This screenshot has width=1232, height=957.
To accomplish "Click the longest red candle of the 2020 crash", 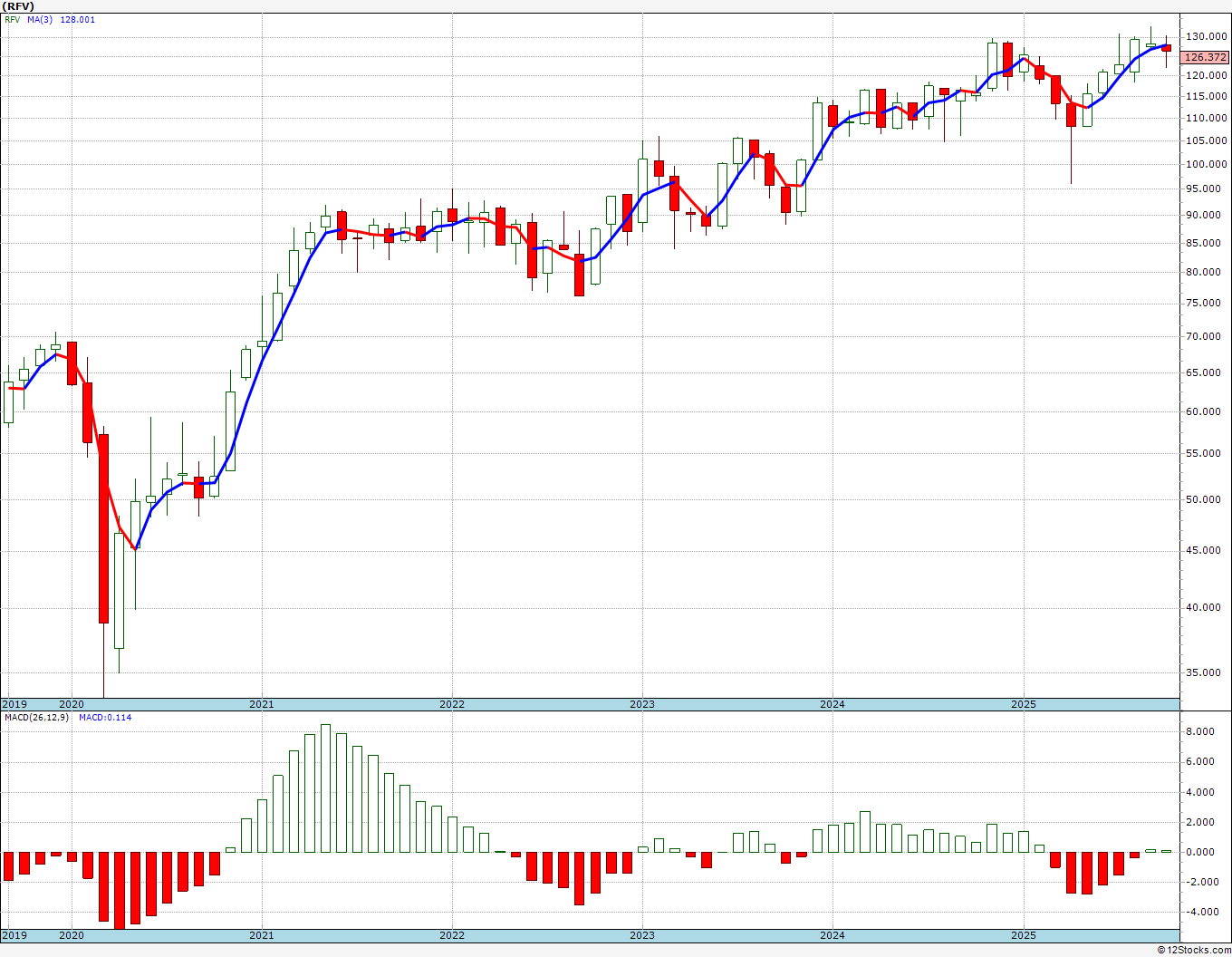I will click(x=103, y=529).
